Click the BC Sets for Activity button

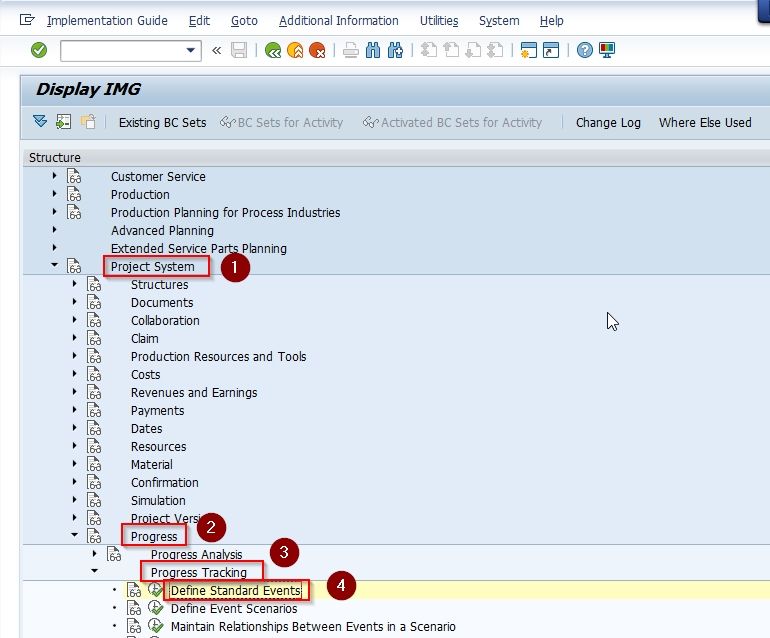coord(281,122)
